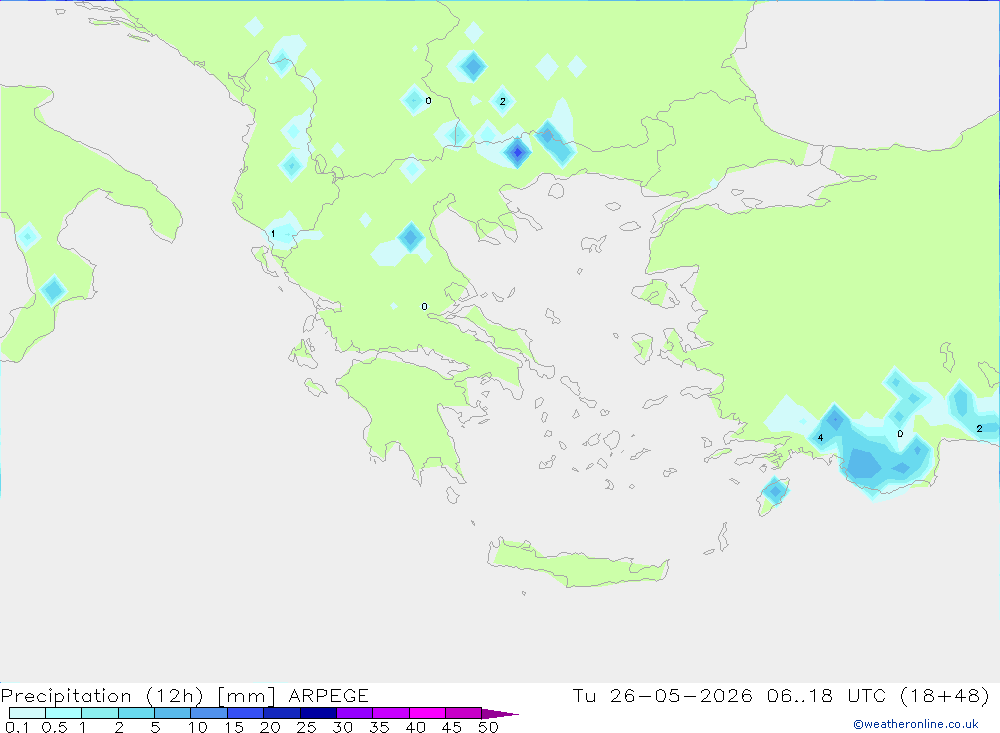Click the legend label '25'
The image size is (1000, 733).
click(306, 727)
